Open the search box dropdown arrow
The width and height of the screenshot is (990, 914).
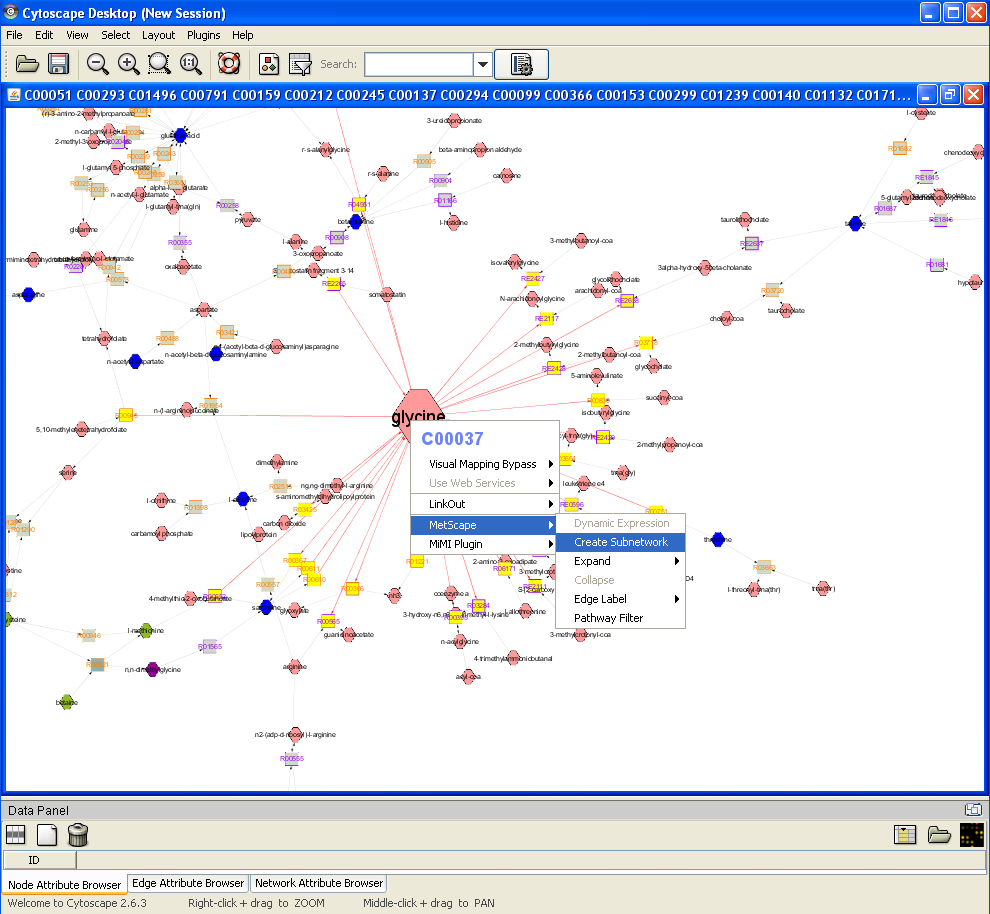click(482, 64)
